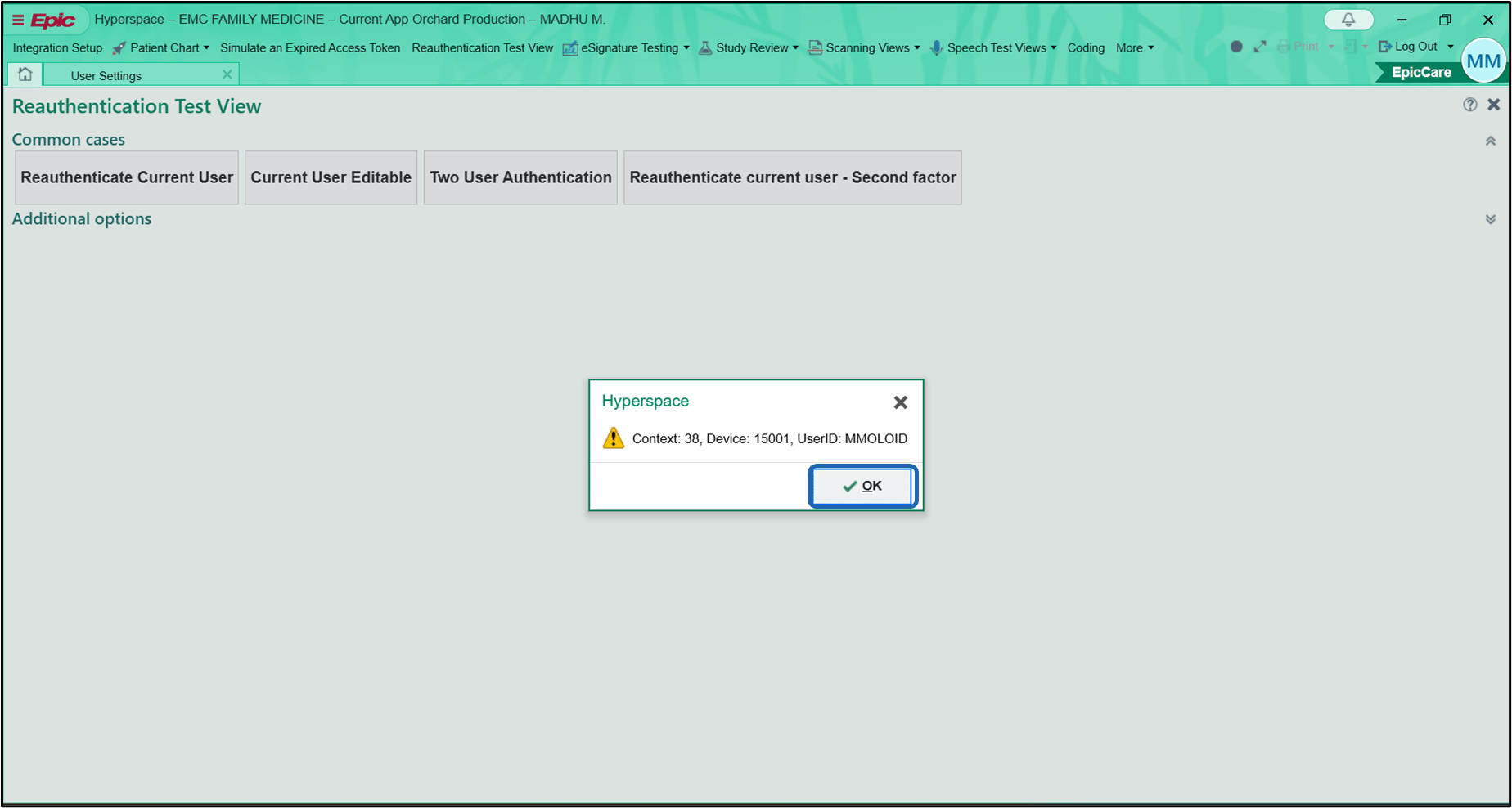Go to the Home tab house icon

pyautogui.click(x=25, y=74)
